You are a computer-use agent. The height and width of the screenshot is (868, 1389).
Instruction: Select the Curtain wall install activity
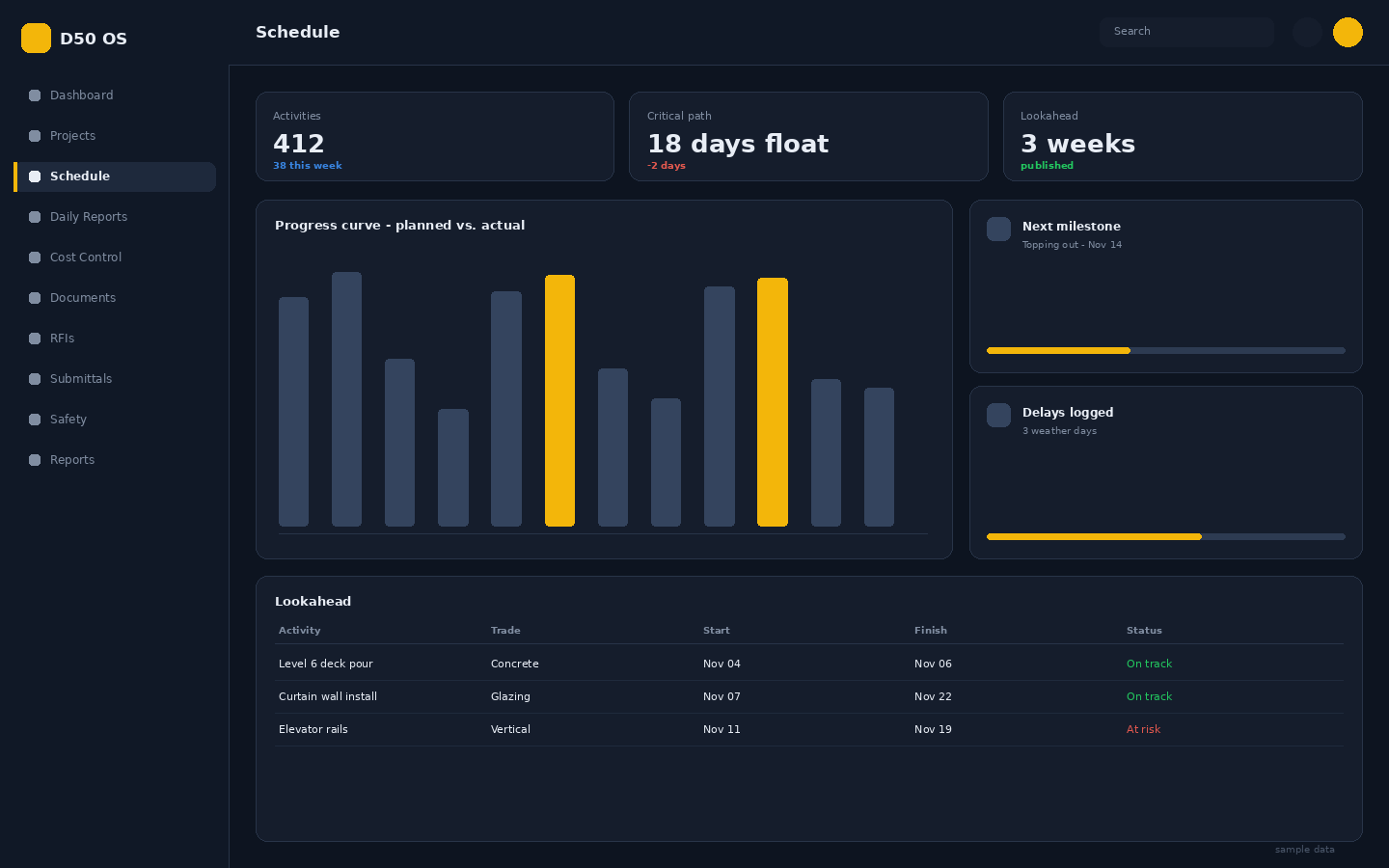[328, 696]
